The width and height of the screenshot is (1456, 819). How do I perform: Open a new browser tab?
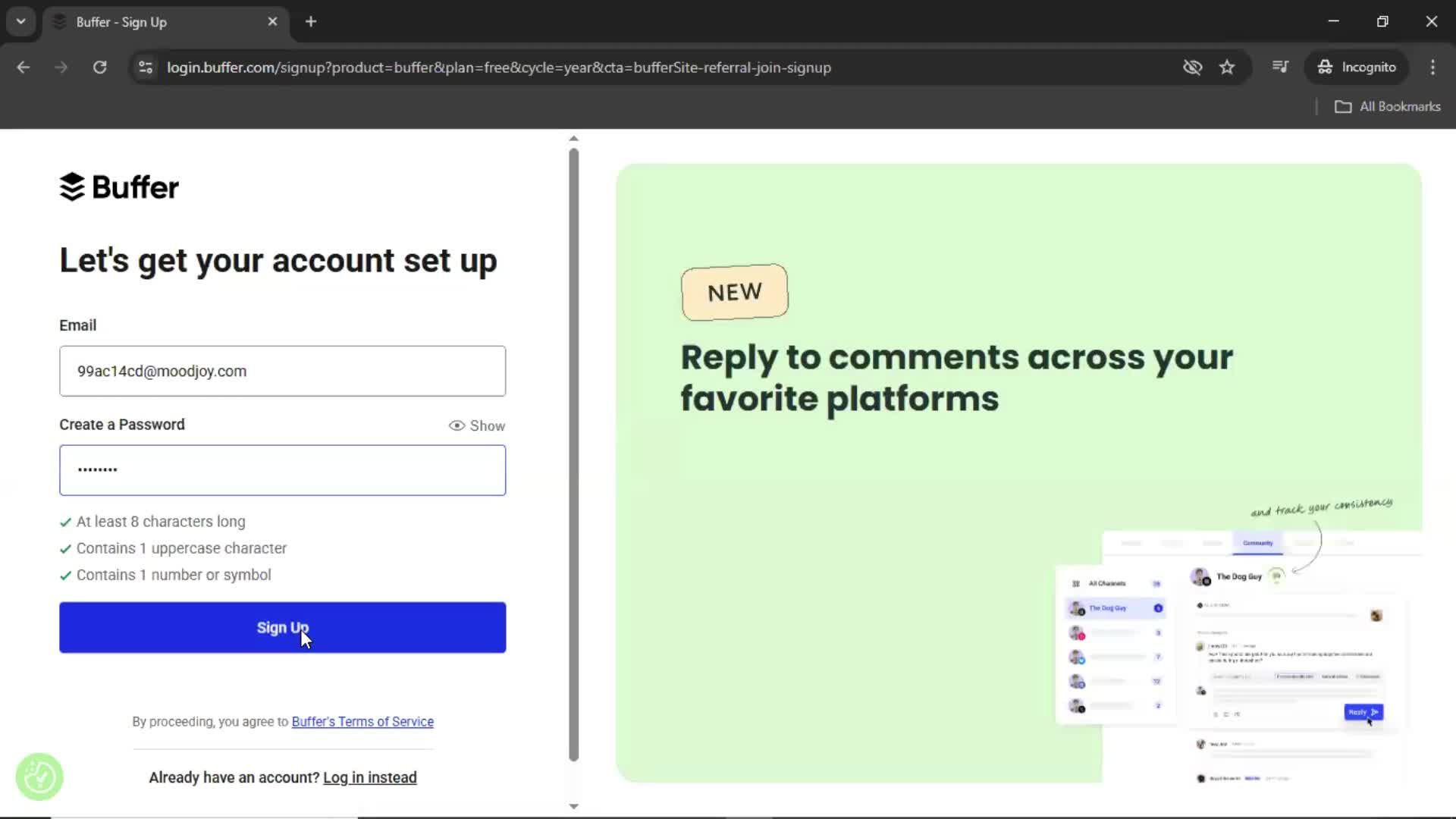311,21
